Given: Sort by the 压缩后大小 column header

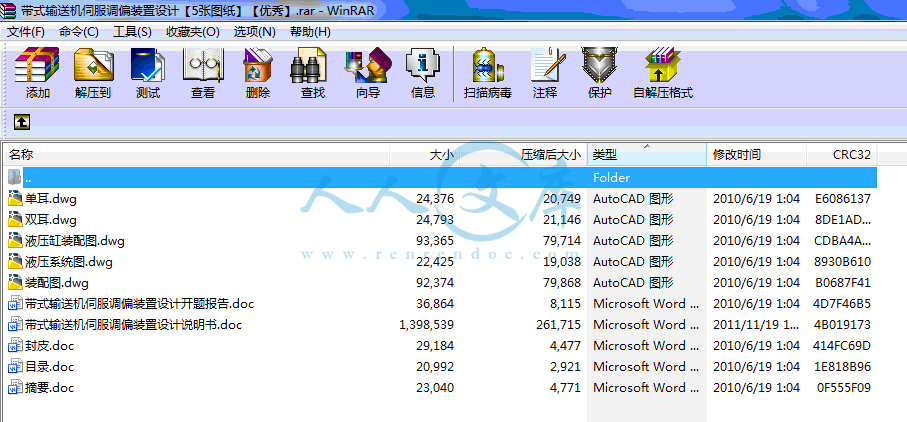Looking at the screenshot, I should tap(522, 155).
